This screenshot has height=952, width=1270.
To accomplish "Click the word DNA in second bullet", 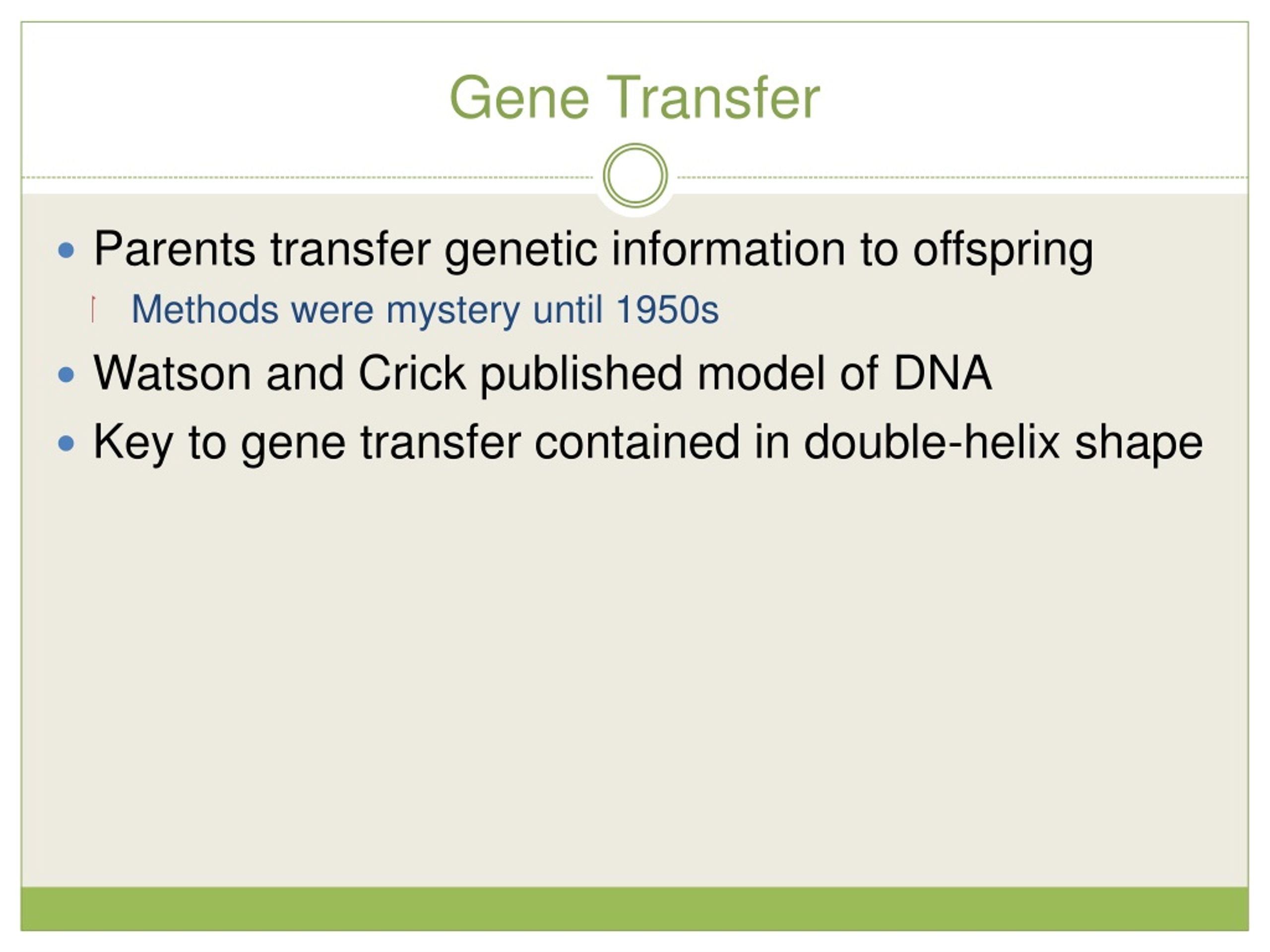I will [943, 373].
